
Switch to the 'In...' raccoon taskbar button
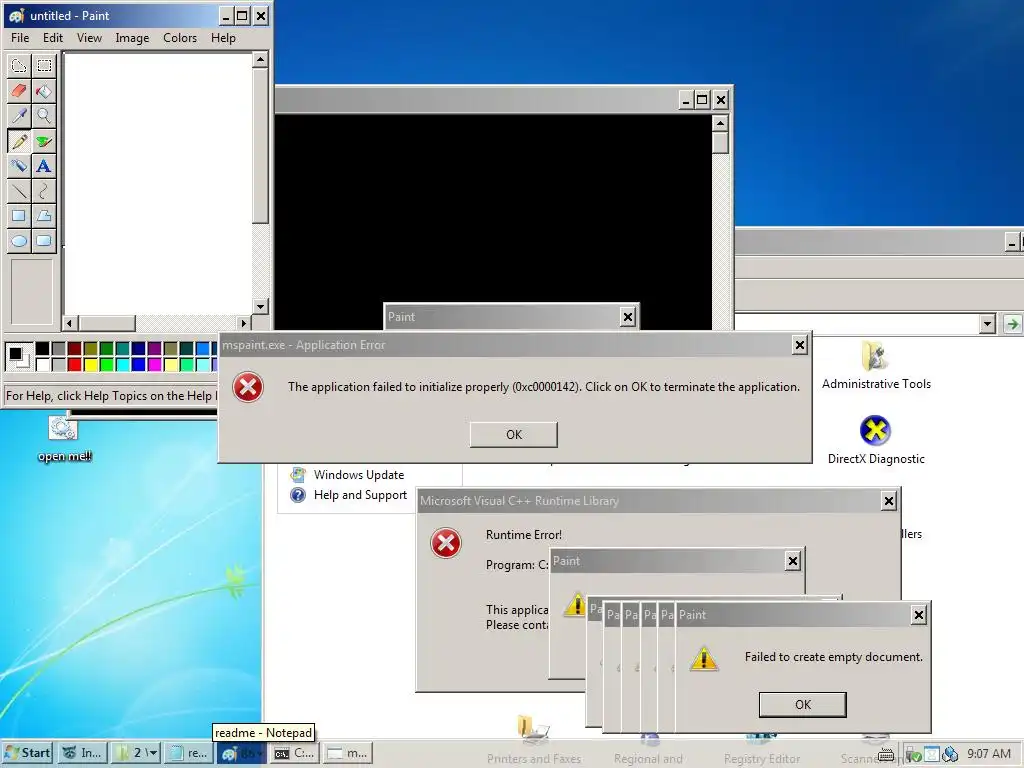[83, 753]
